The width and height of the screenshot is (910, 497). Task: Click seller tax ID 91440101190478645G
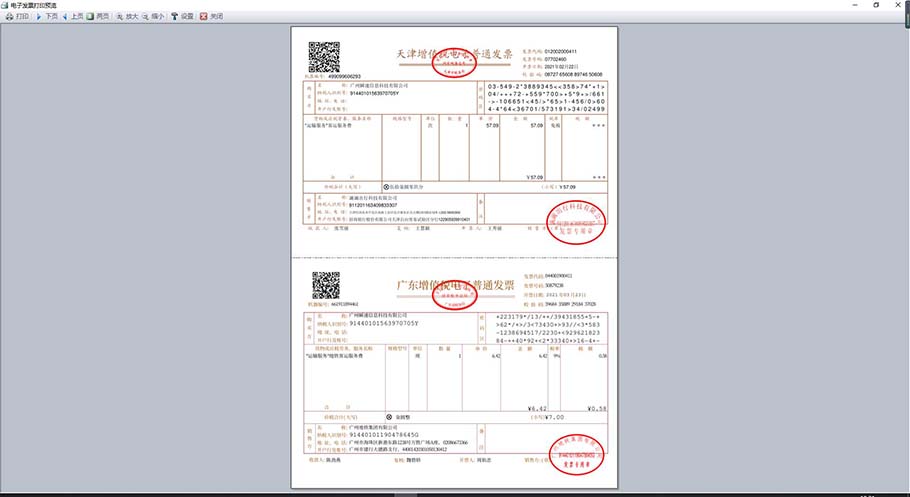(x=384, y=435)
